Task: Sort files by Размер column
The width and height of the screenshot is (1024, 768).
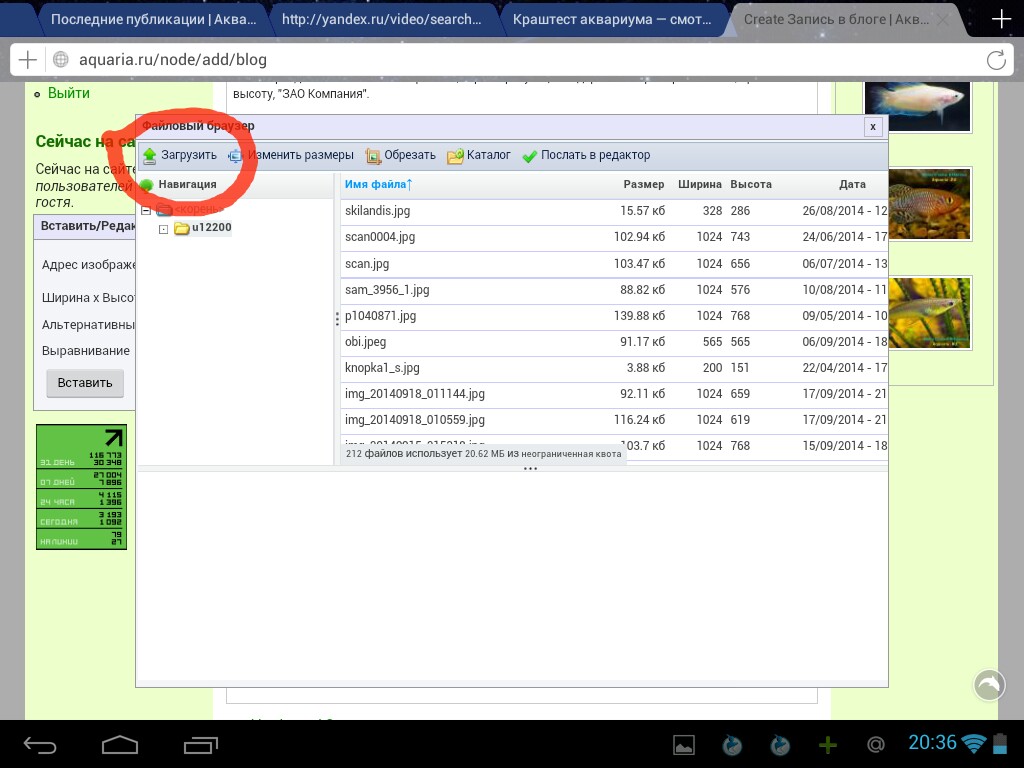Action: pos(643,184)
